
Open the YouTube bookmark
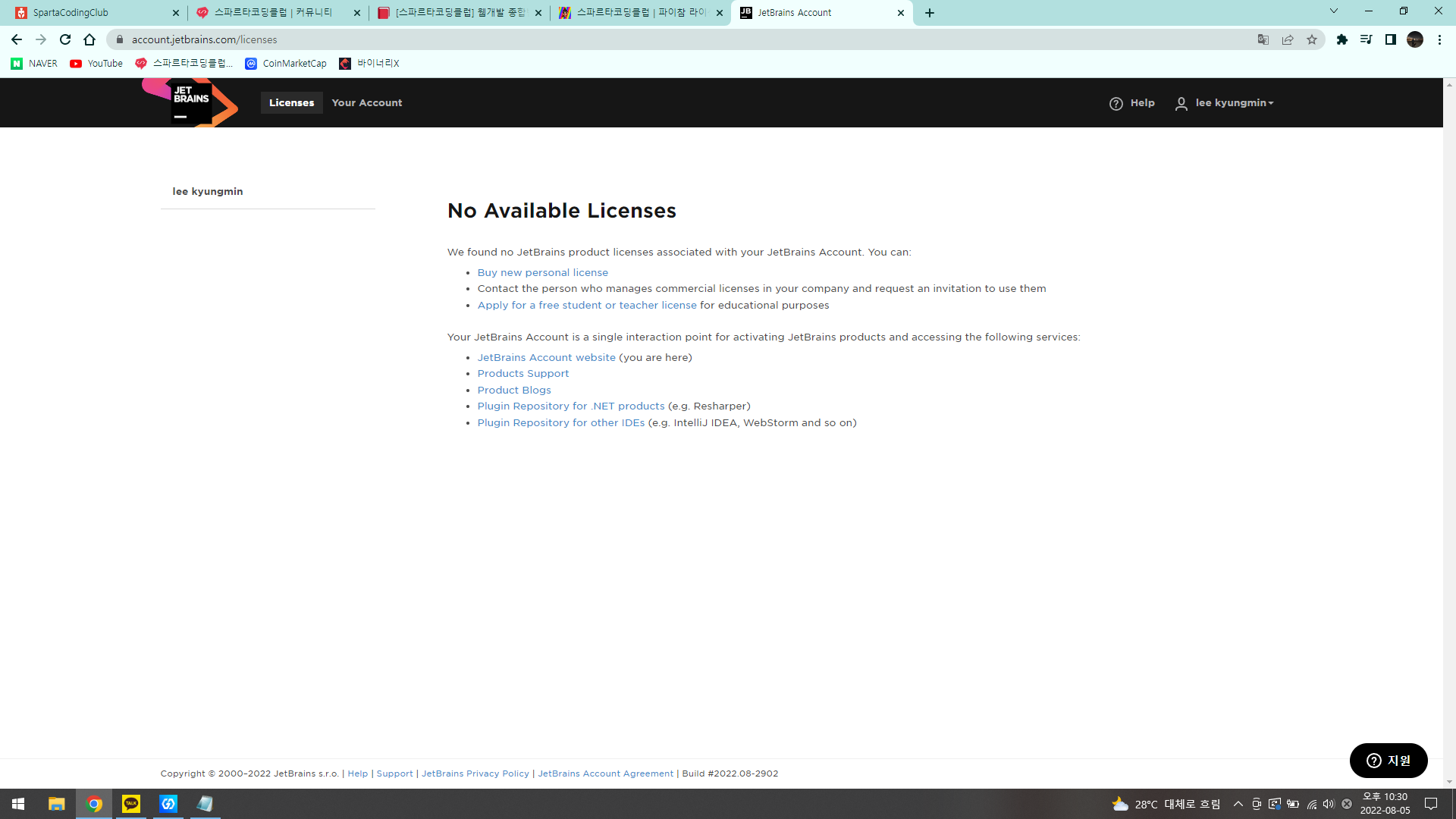(x=96, y=64)
